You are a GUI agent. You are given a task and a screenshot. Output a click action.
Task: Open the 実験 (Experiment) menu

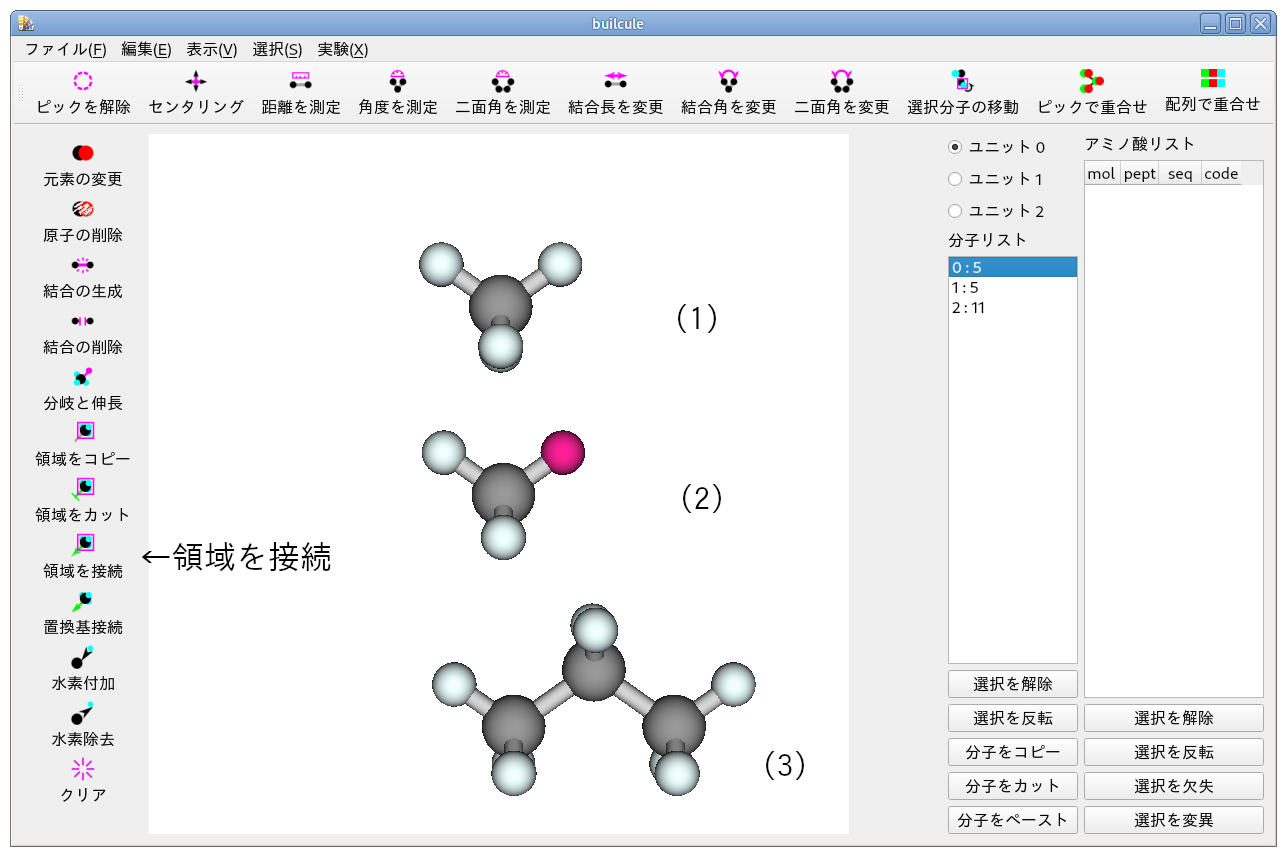[x=341, y=49]
